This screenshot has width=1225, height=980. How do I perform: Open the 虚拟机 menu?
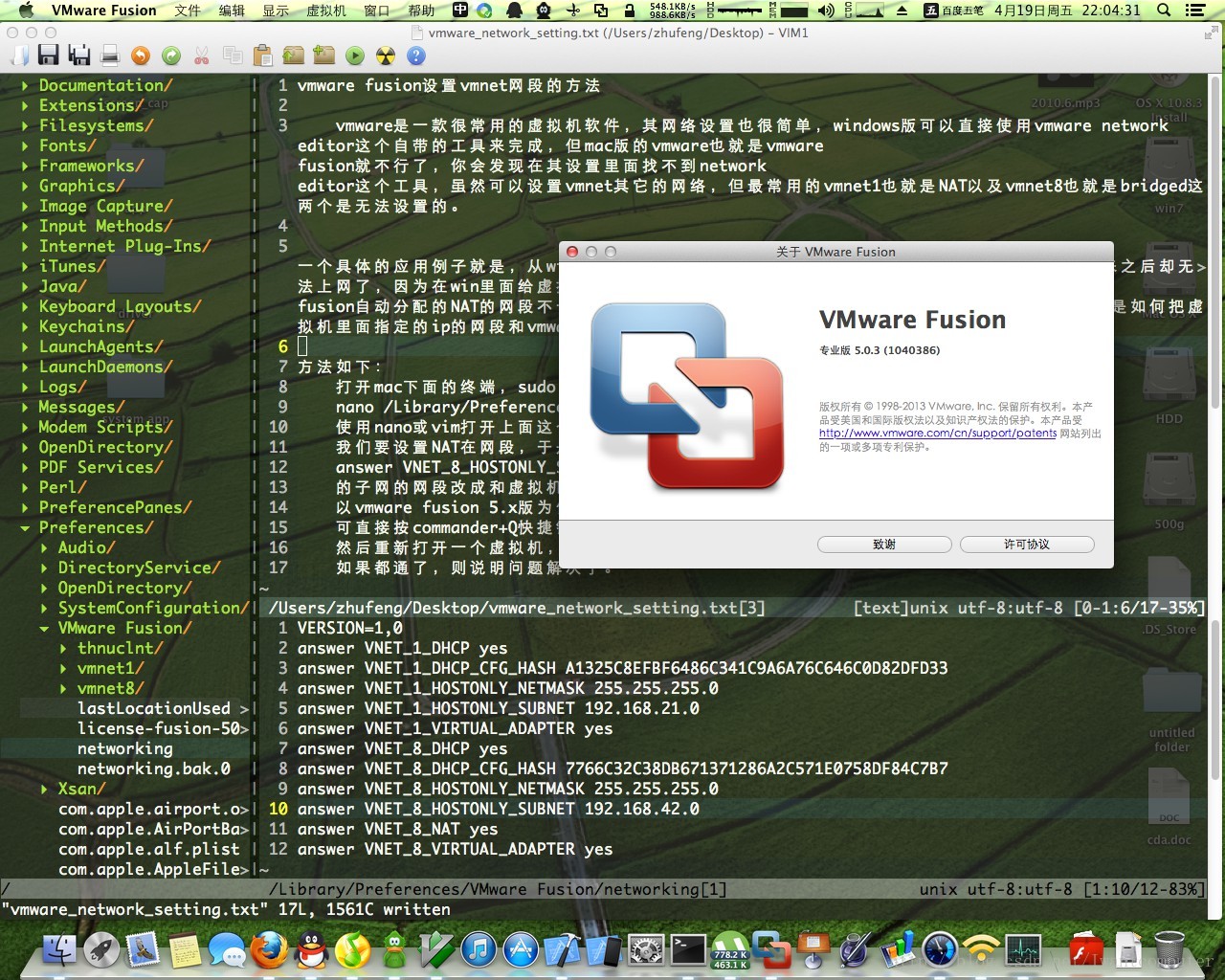326,11
